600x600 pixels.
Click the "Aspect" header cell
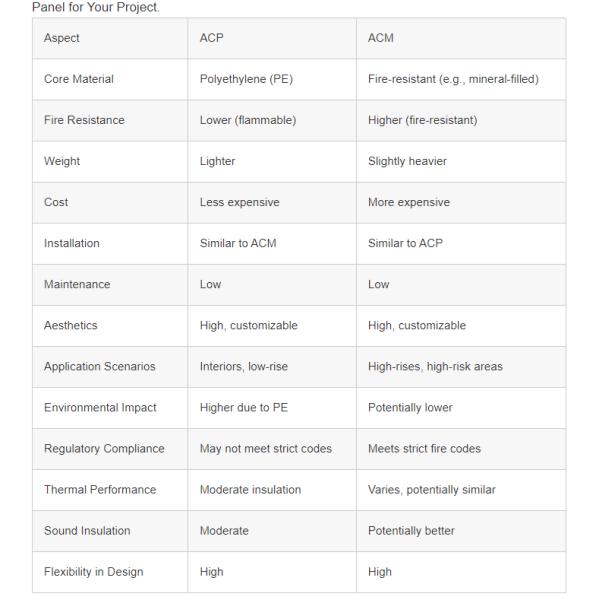point(62,38)
